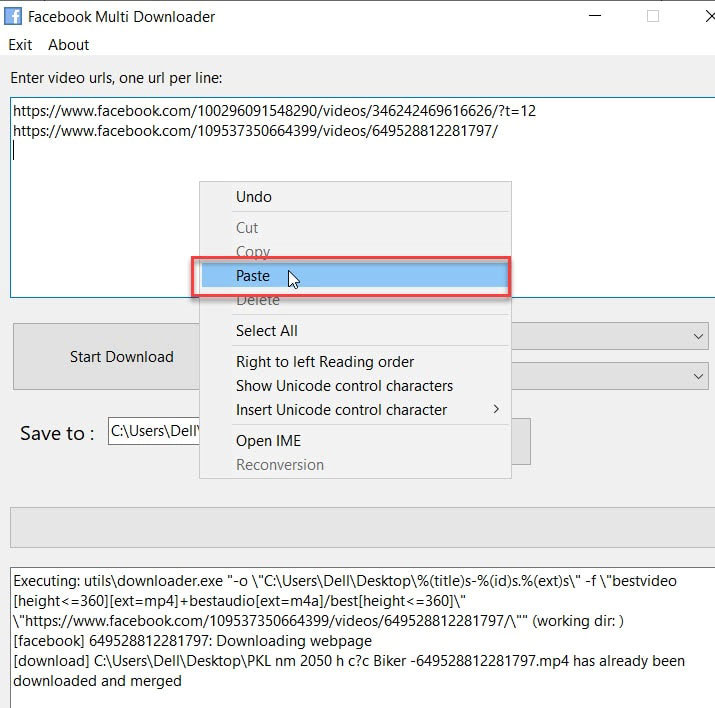Expand Insert Unicode control character submenu
Screen dimensions: 715x708
pyautogui.click(x=355, y=409)
